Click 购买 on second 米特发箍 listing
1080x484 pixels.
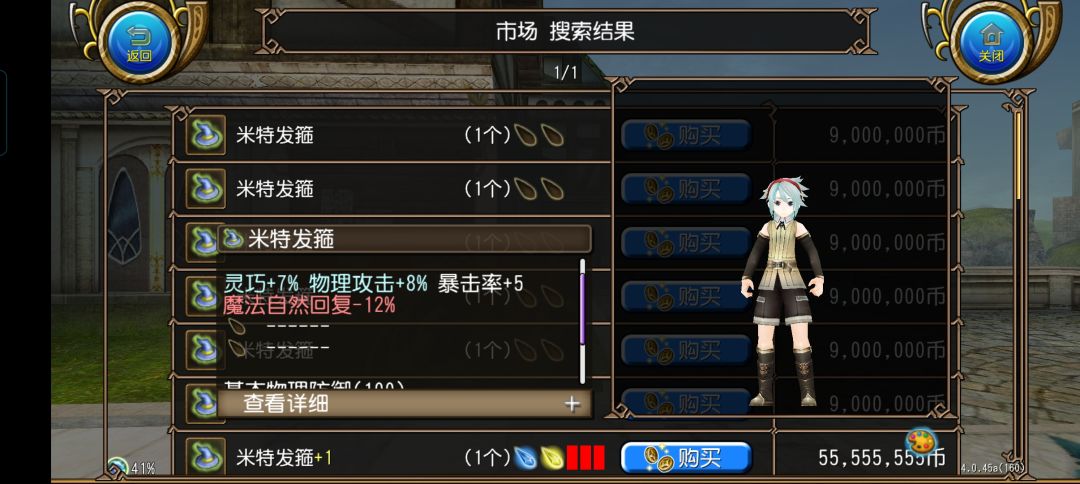[x=686, y=189]
